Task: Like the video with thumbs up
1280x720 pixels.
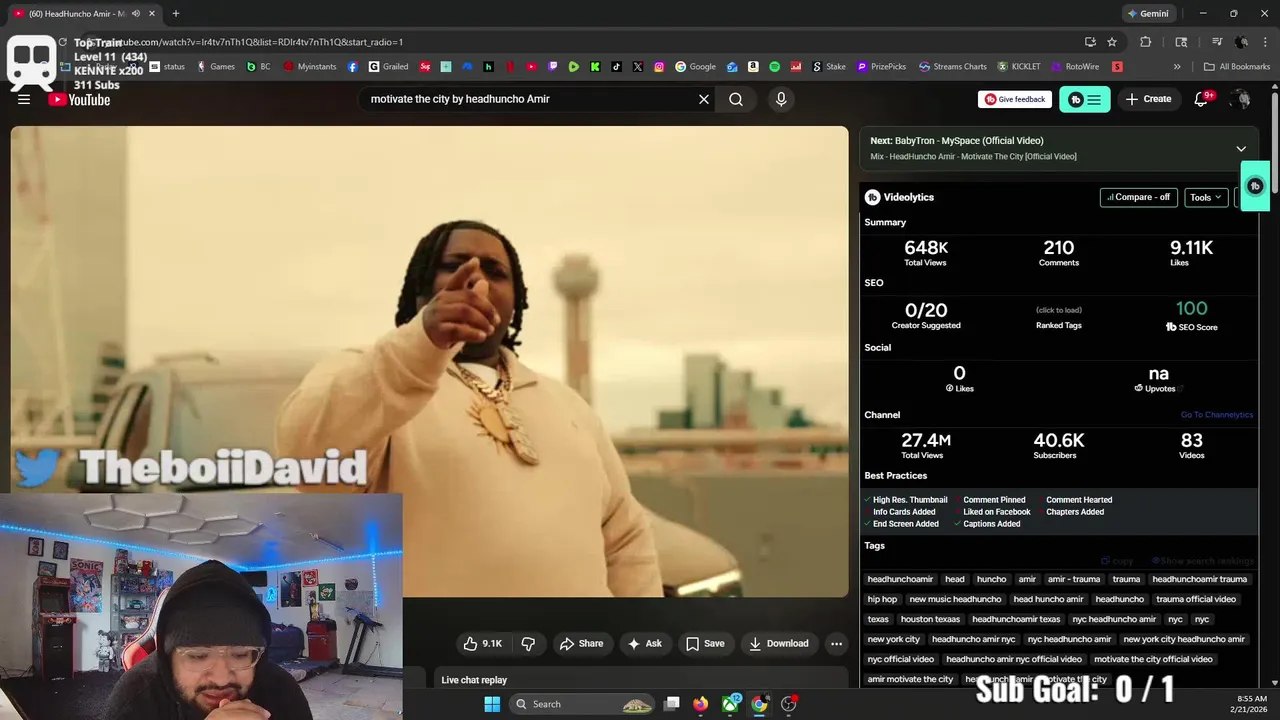Action: coord(482,644)
